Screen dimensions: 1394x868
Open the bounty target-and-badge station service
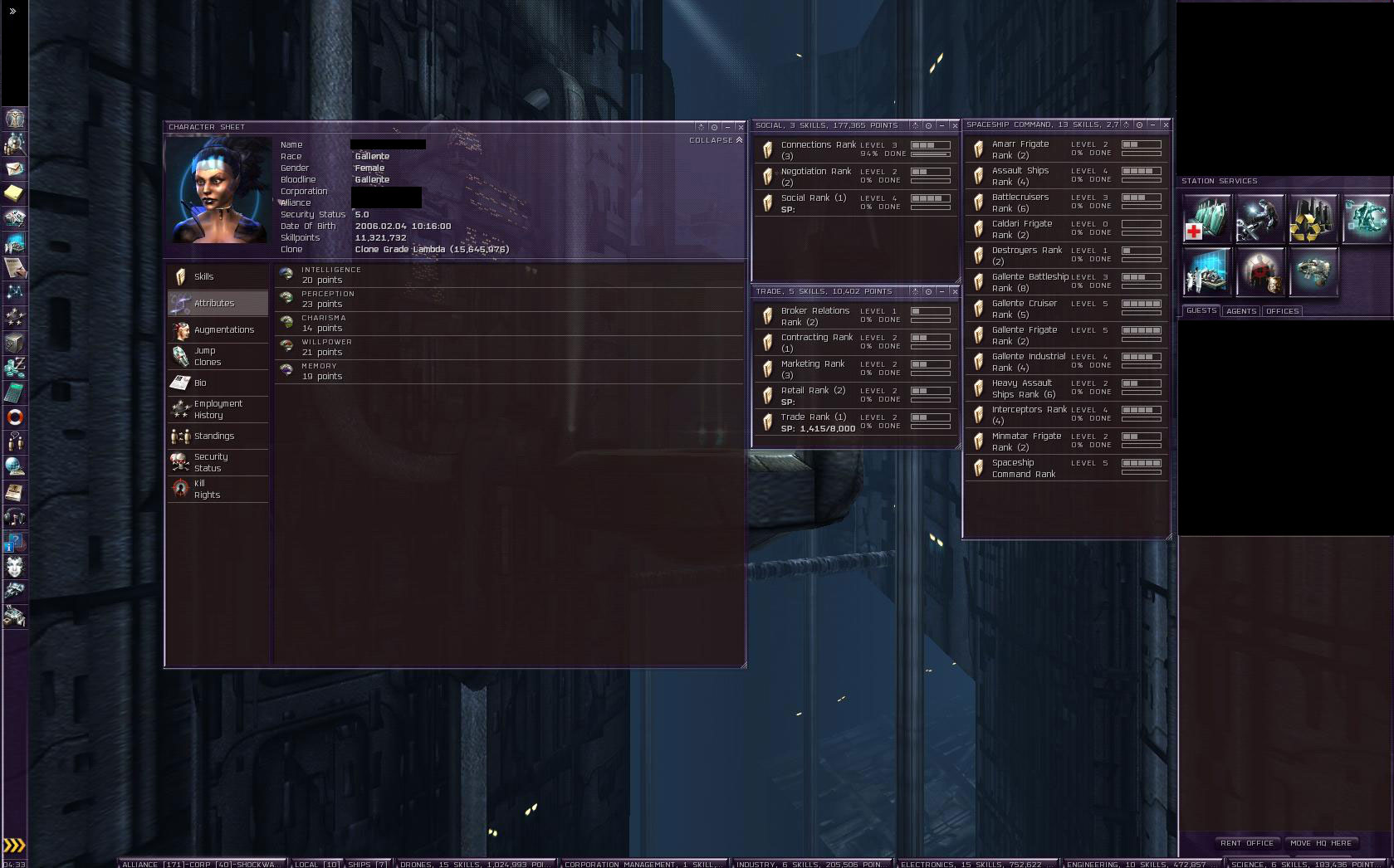(x=1259, y=272)
